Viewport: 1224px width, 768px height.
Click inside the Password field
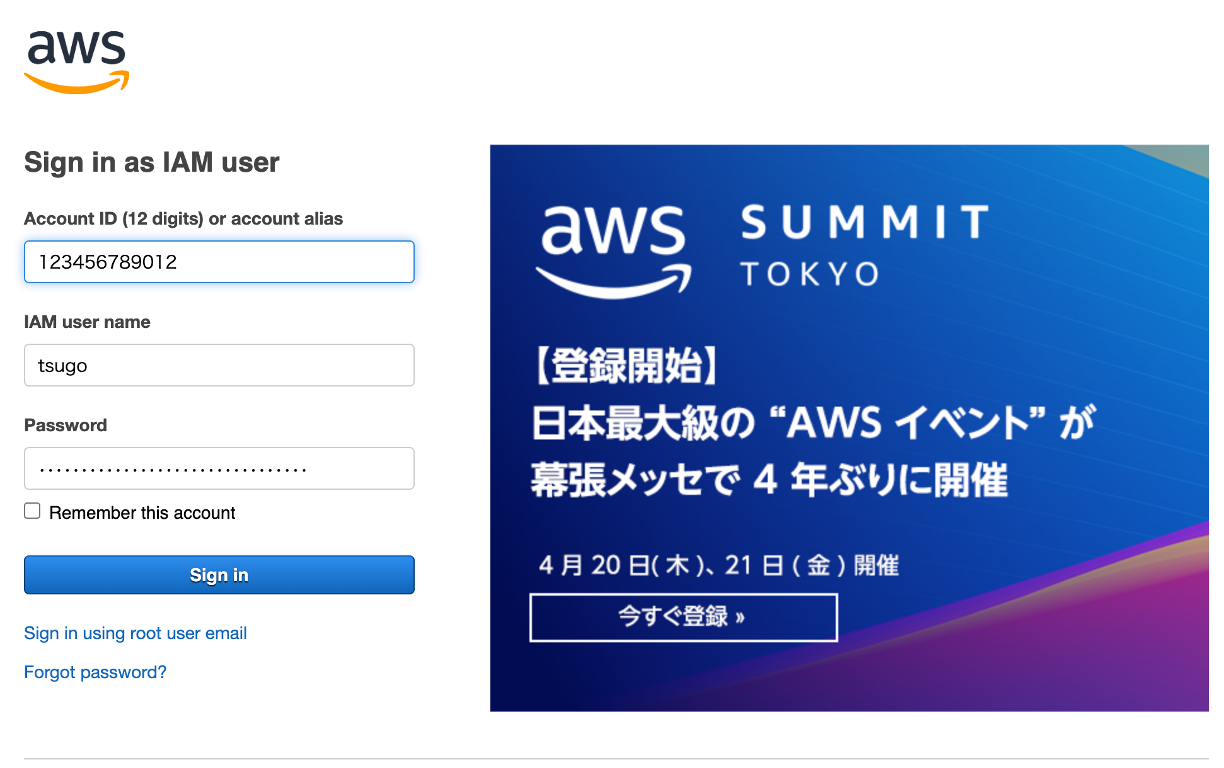click(219, 468)
